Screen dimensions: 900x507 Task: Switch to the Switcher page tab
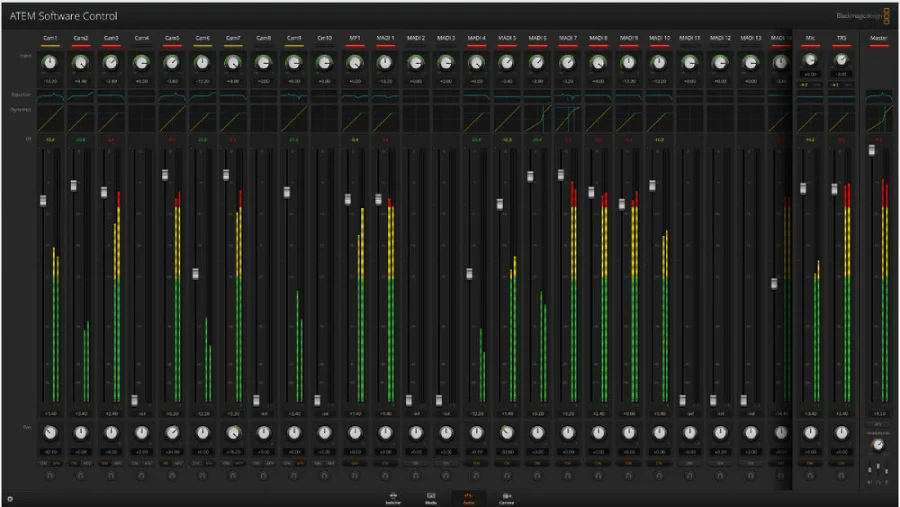(x=393, y=496)
